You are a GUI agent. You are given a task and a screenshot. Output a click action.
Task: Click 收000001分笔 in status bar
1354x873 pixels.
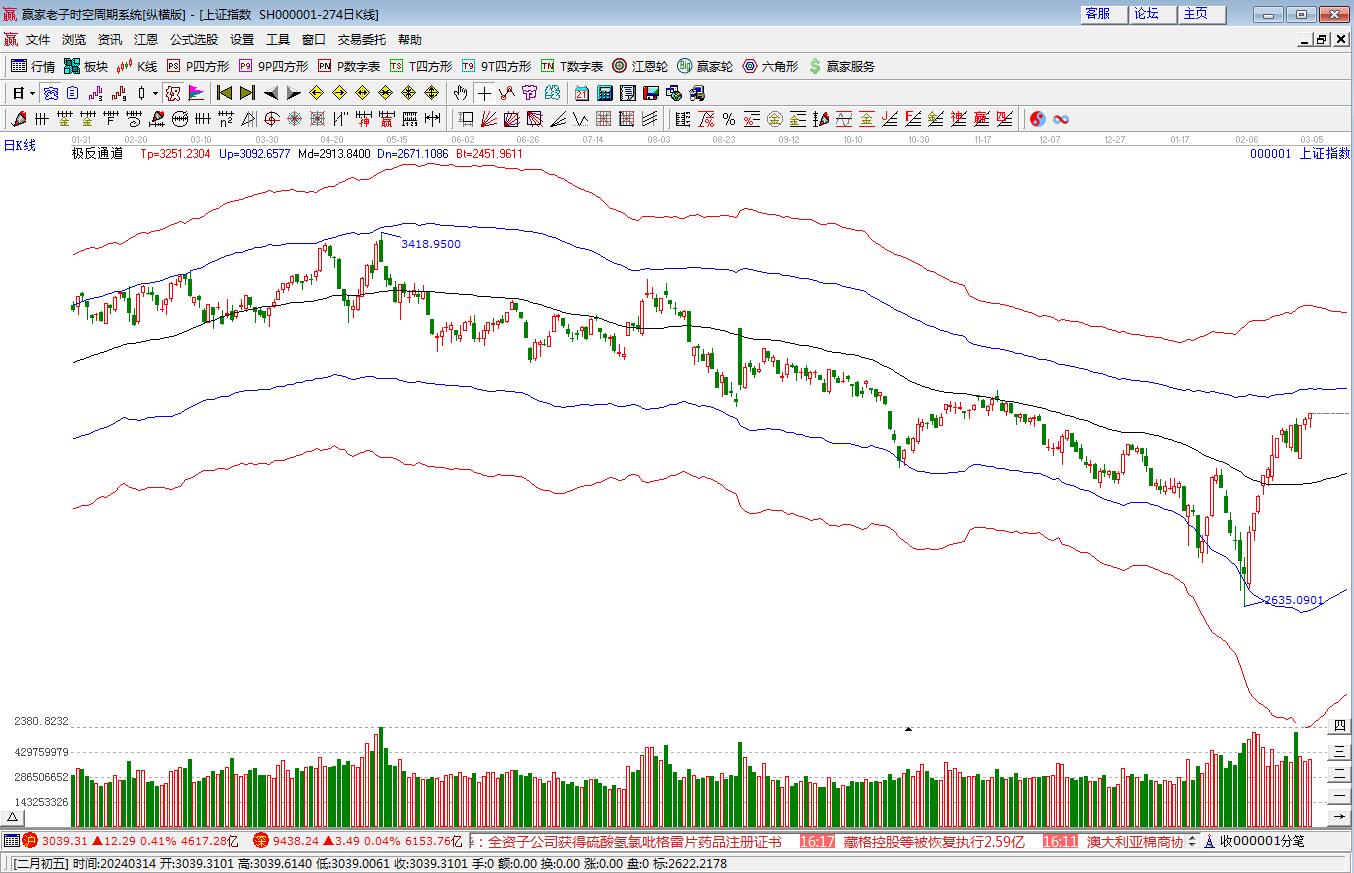[x=1262, y=842]
